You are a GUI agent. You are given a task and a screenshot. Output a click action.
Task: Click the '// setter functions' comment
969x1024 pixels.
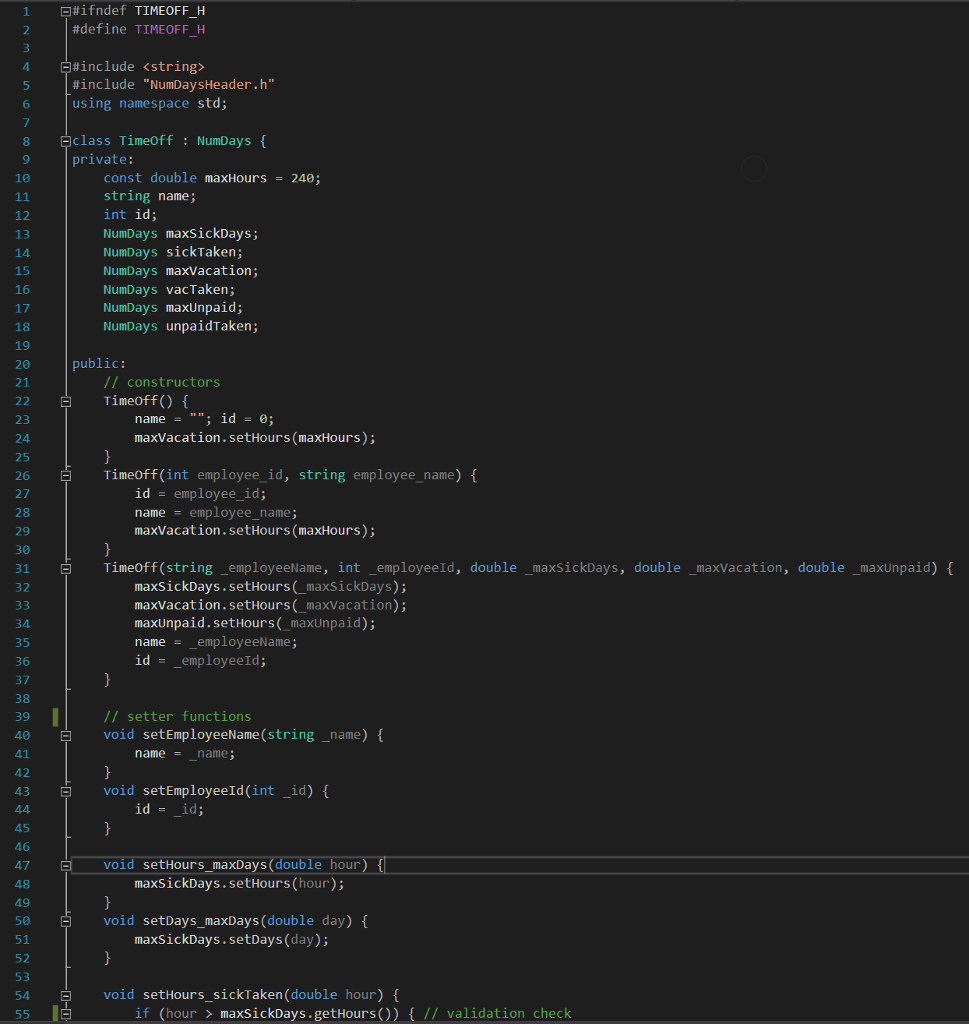(x=177, y=716)
